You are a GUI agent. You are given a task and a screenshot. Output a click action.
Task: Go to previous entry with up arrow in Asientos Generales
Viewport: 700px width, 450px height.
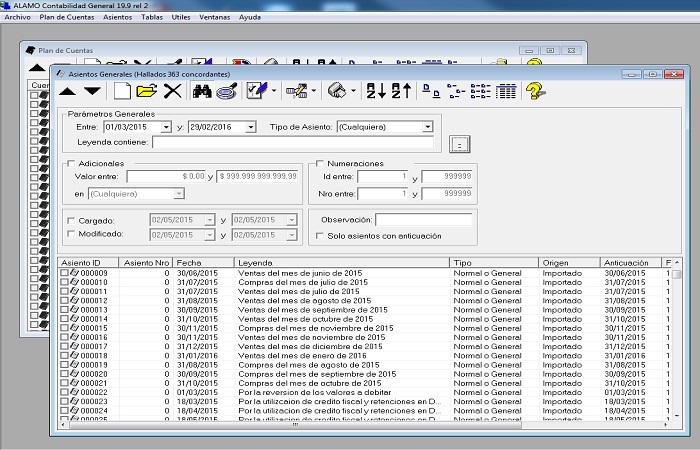67,92
